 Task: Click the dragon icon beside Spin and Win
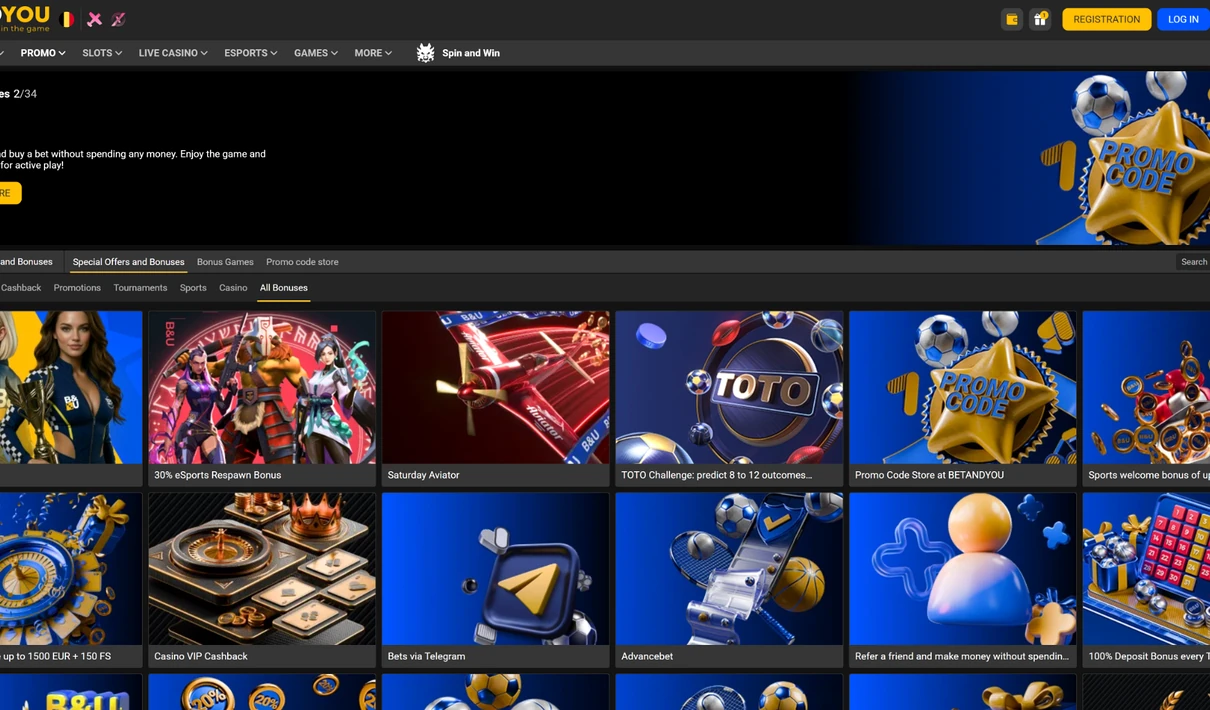pos(425,53)
